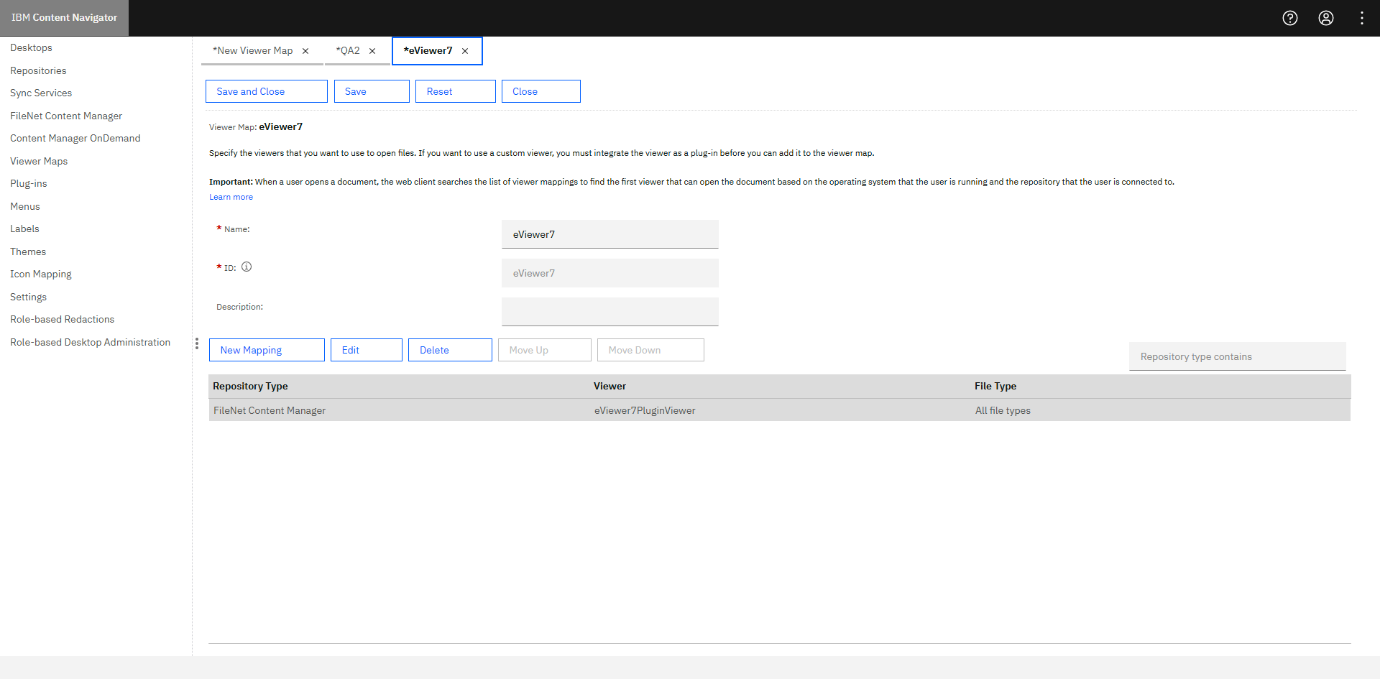1380x679 pixels.
Task: Close the New Viewer Map tab
Action: point(305,51)
